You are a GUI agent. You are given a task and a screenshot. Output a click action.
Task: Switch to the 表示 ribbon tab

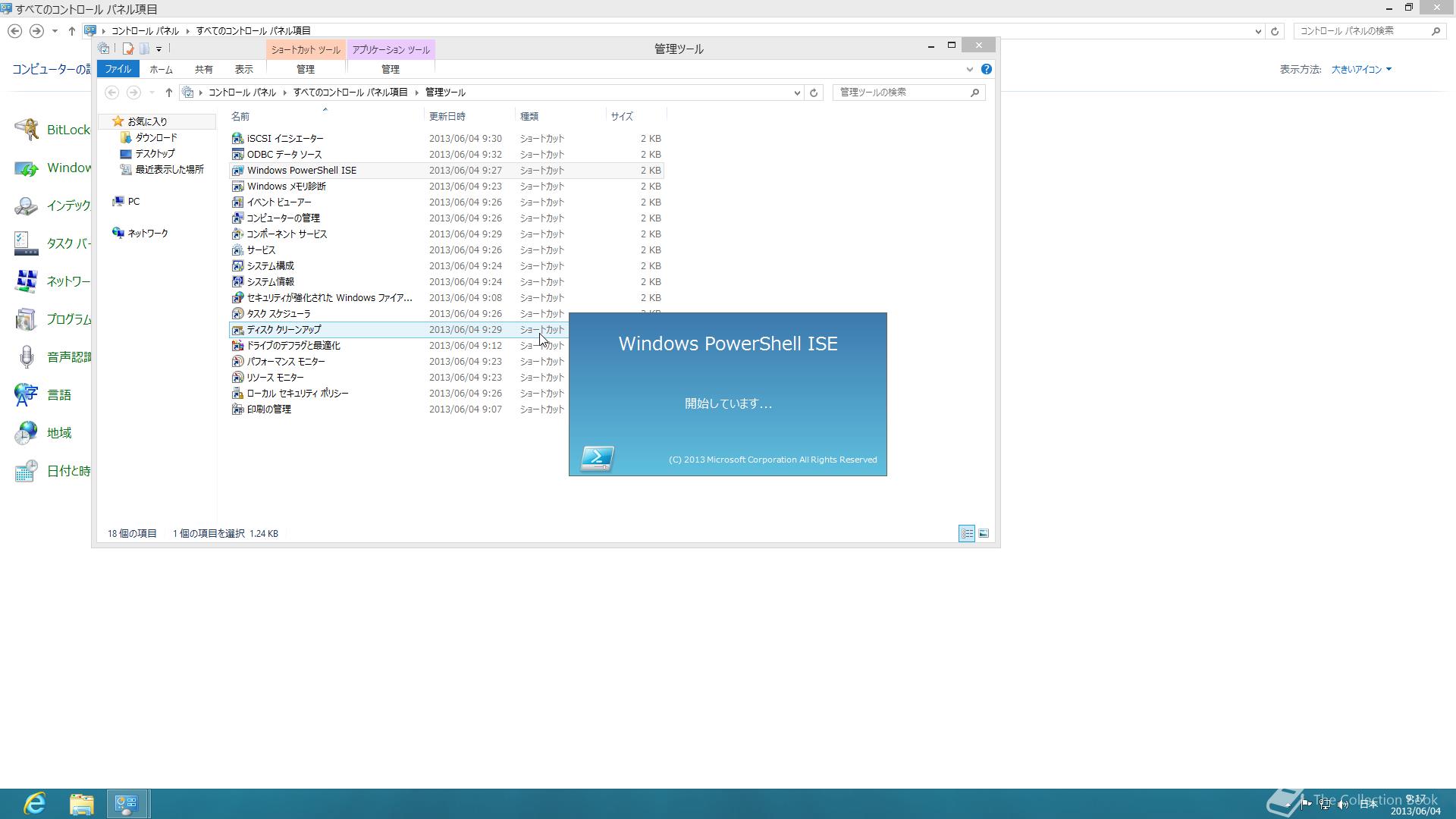coord(243,69)
